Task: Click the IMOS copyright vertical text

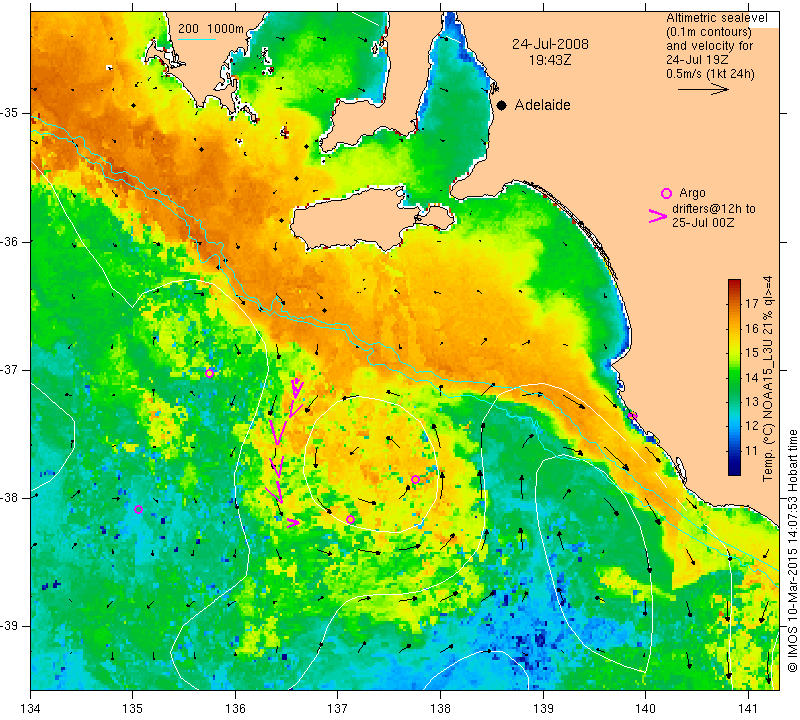Action: 792,550
